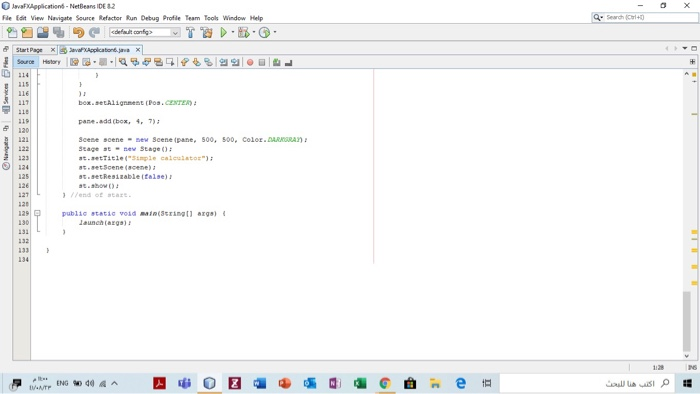
Task: Click the Save All toolbar icon
Action: tap(58, 32)
